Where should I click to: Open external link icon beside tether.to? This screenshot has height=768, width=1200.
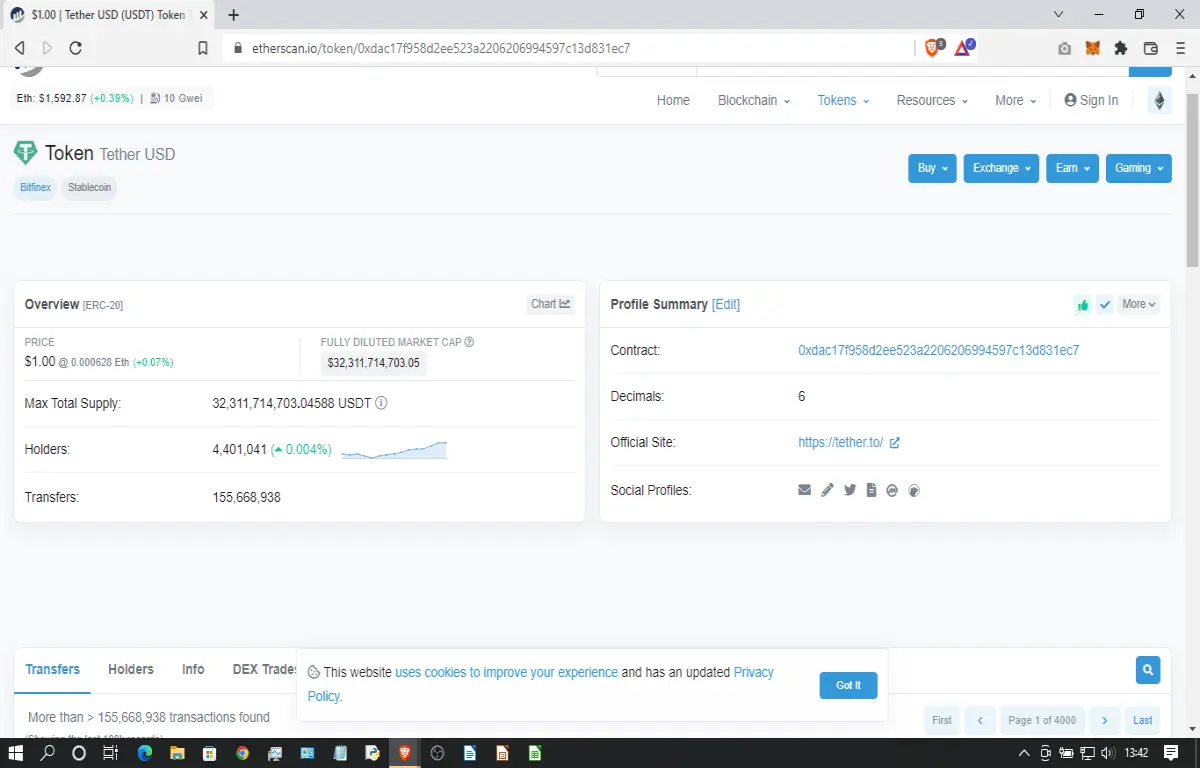(894, 442)
